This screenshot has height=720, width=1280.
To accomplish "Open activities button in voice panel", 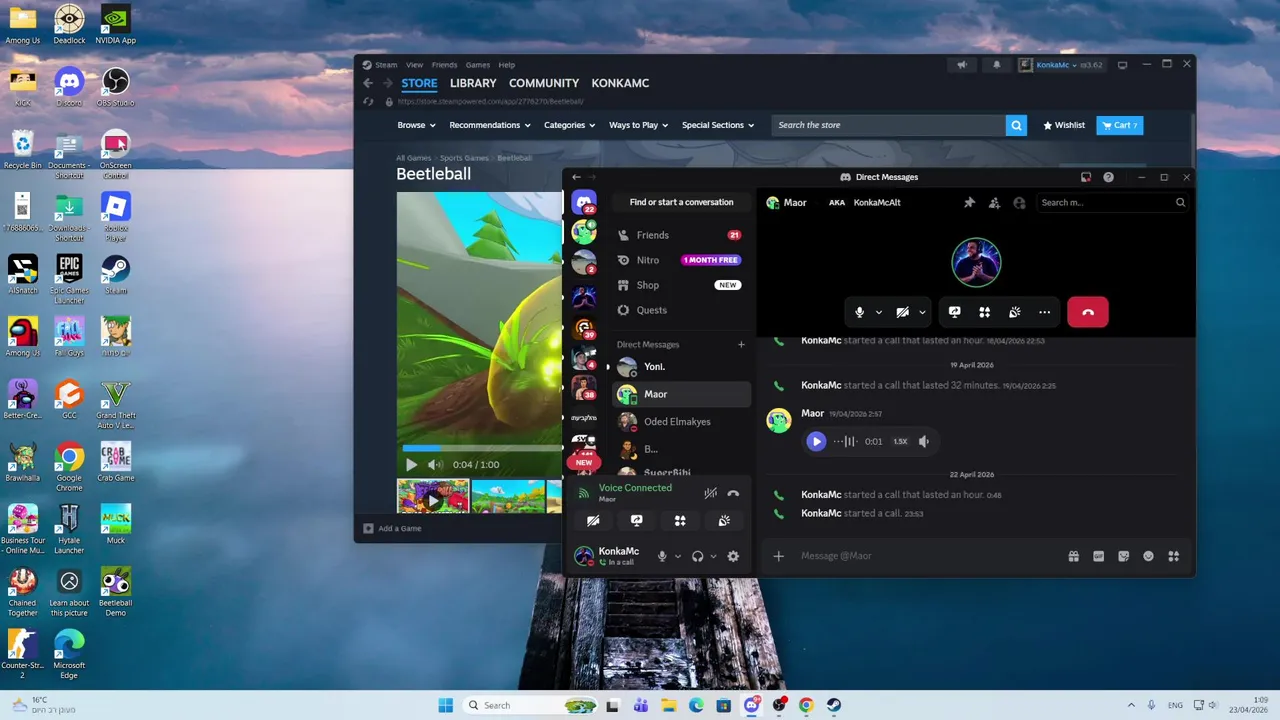I will click(x=680, y=521).
